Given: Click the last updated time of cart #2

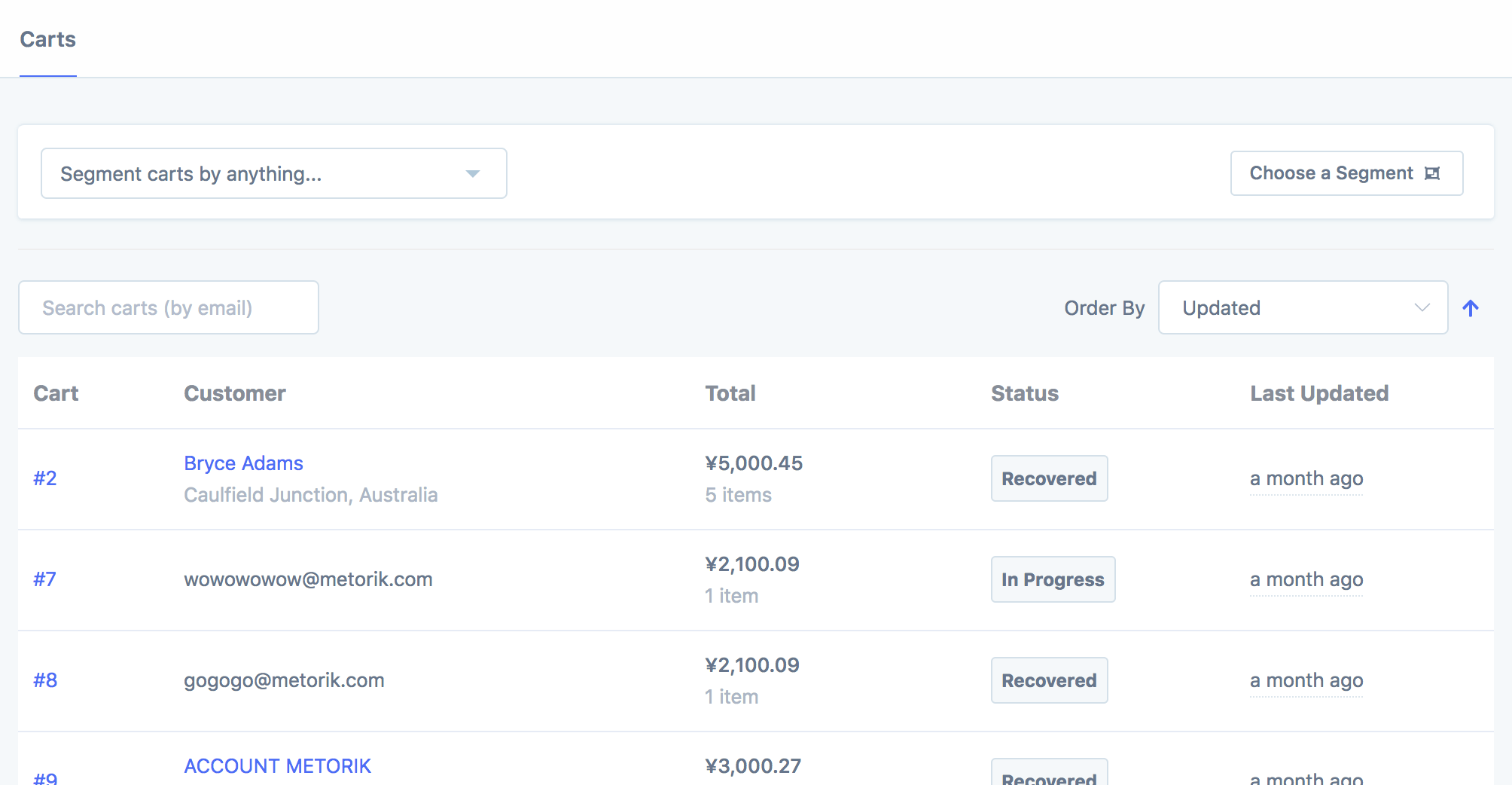Looking at the screenshot, I should (x=1306, y=478).
